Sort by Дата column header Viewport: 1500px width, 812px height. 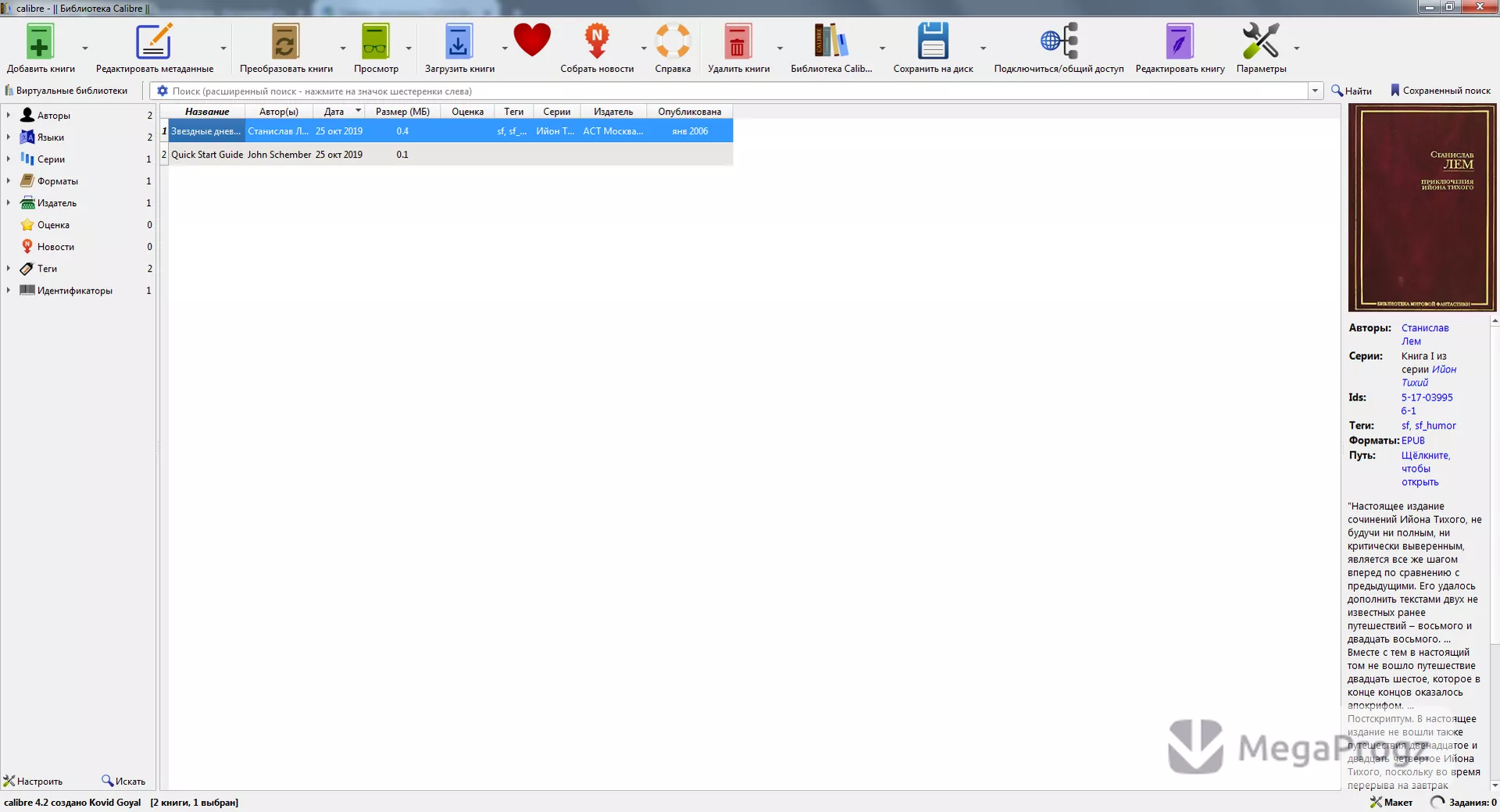[334, 112]
